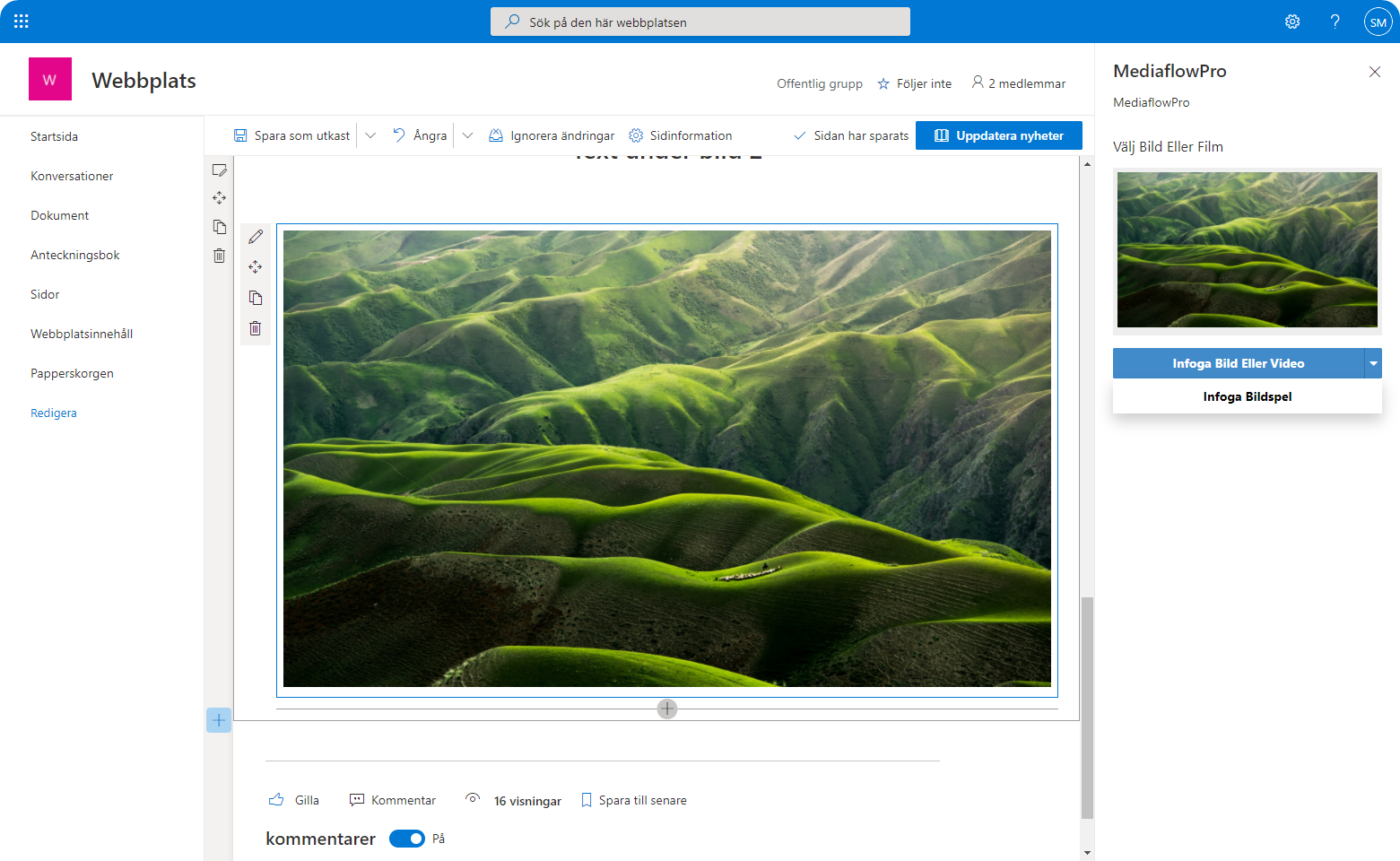Click the Spara som utkast disk icon
This screenshot has height=861, width=1400.
pyautogui.click(x=240, y=135)
